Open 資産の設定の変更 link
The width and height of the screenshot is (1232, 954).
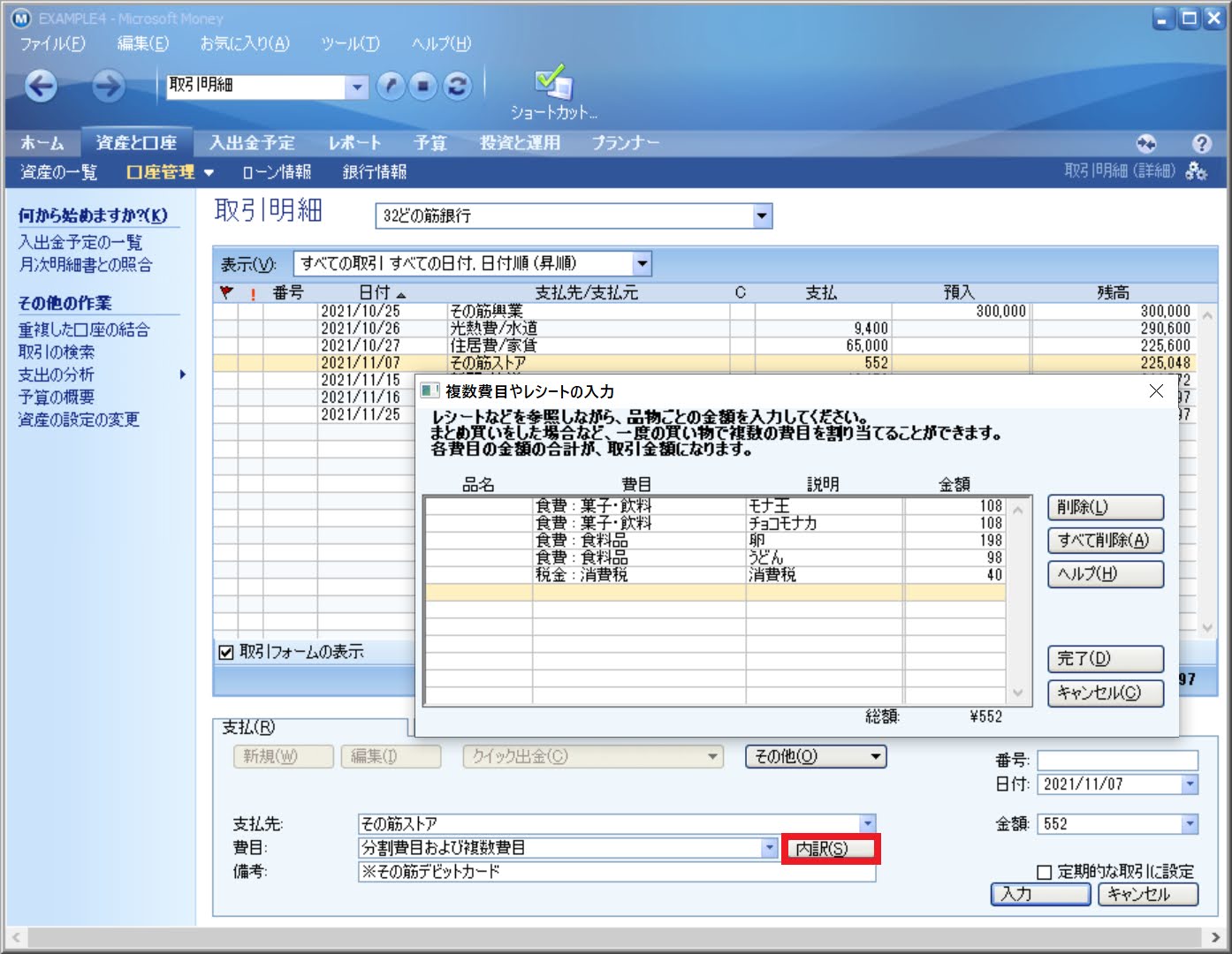[79, 419]
